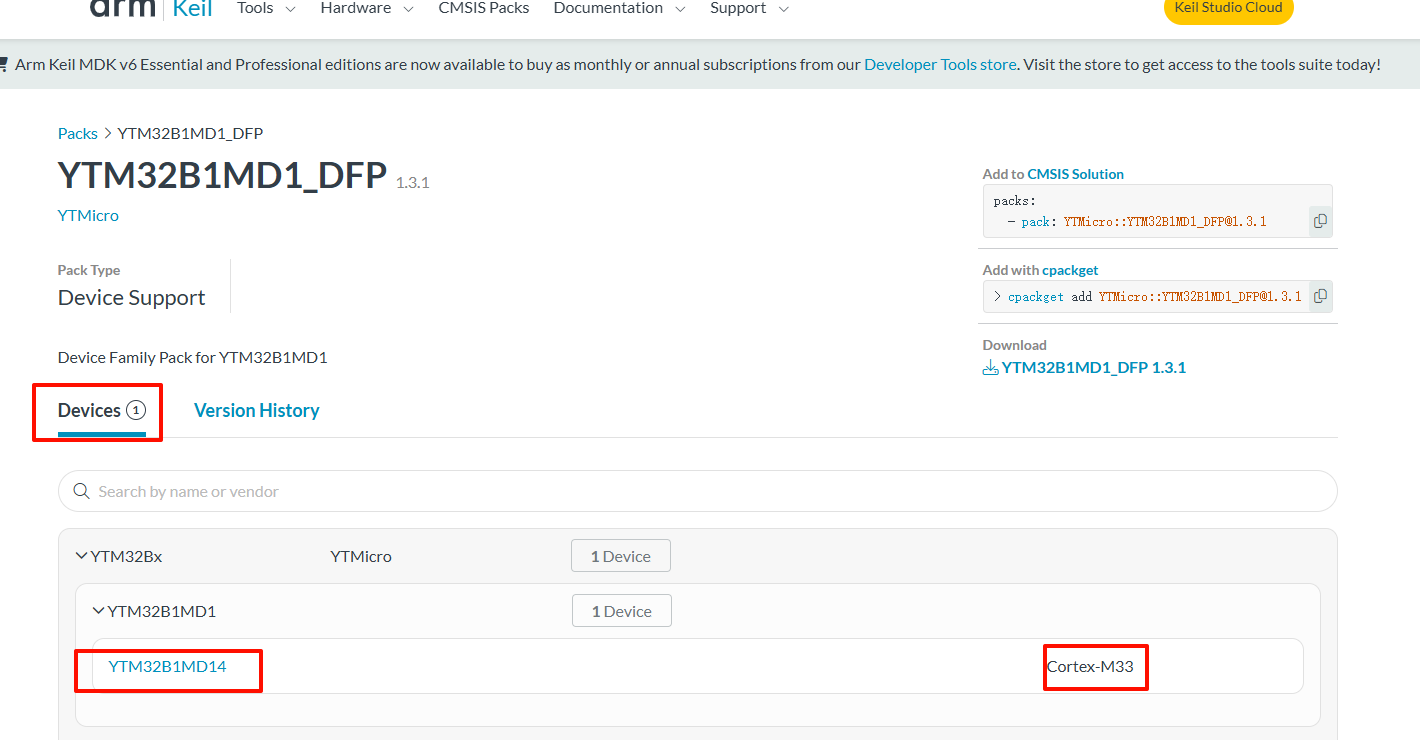The width and height of the screenshot is (1420, 740).
Task: Collapse the YTM32B1MD1 subfamily row
Action: [99, 611]
